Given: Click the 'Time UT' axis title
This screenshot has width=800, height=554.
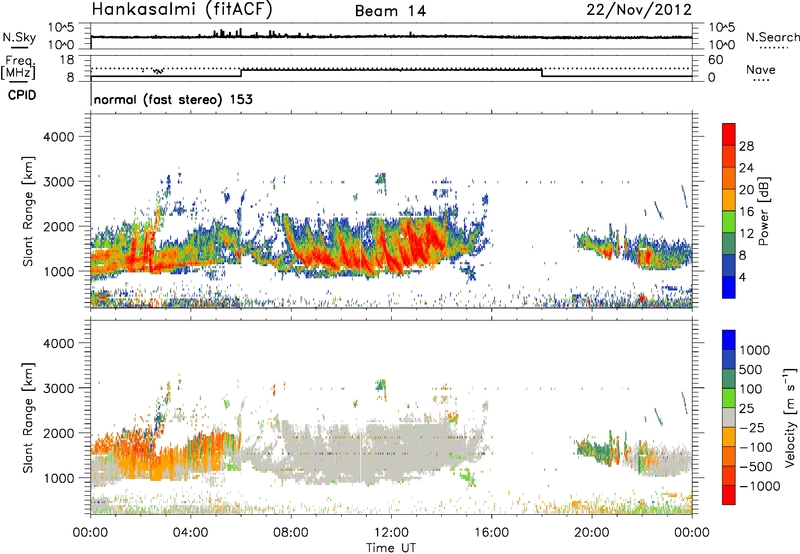Looking at the screenshot, I should pos(391,547).
